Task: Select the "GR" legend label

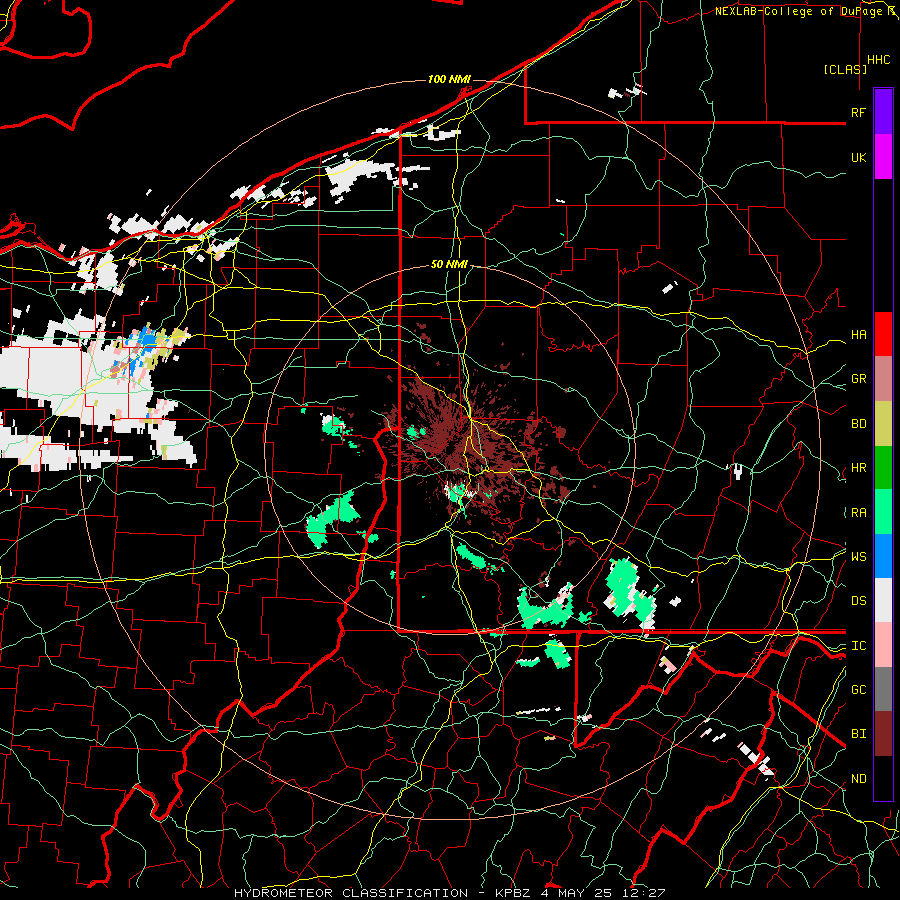Action: (858, 379)
